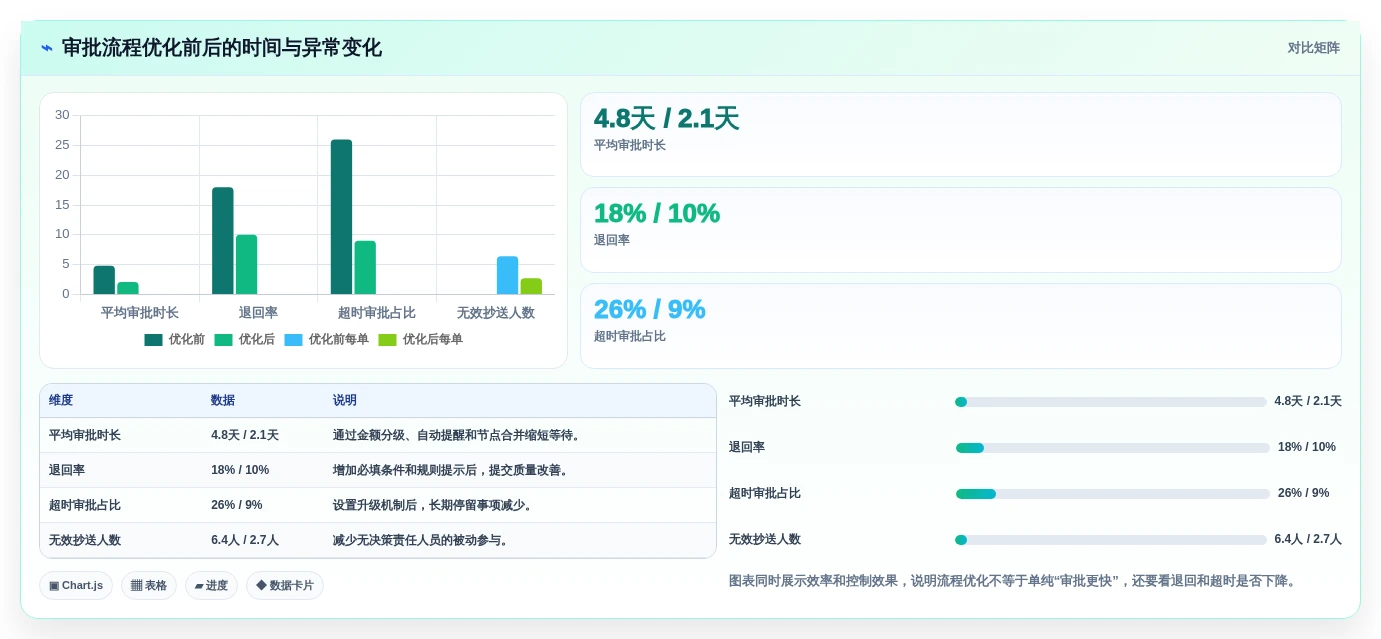Toggle the 优化后每单 legend entry
1381x639 pixels.
420,340
